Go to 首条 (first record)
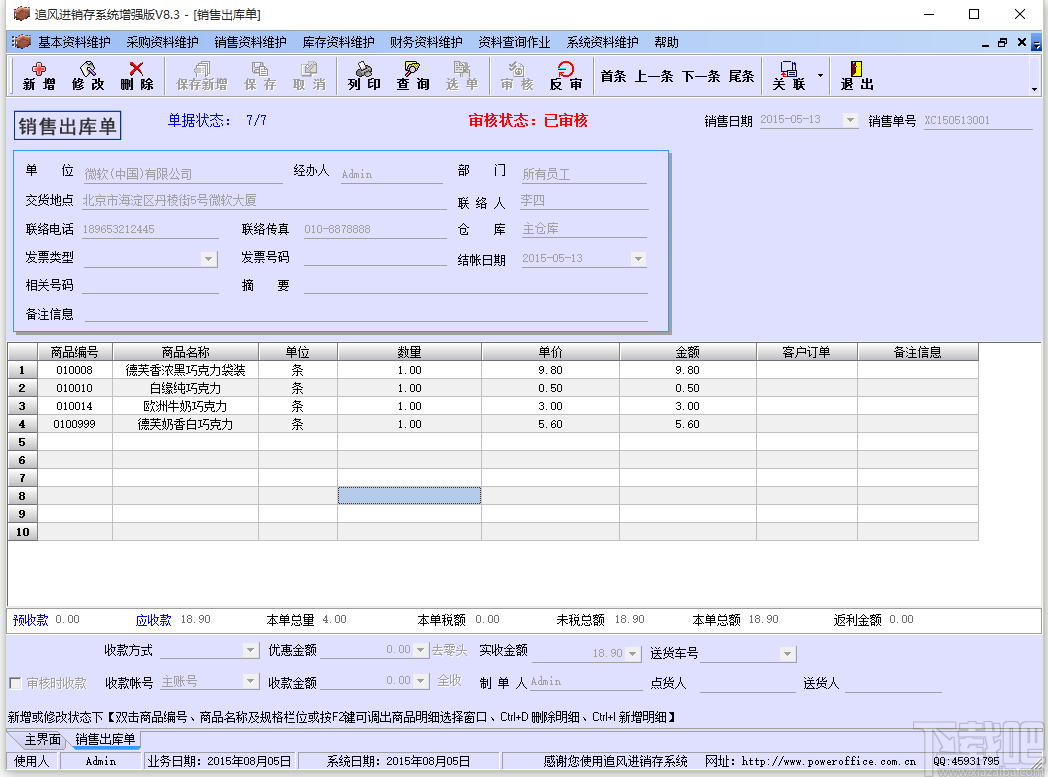1048x777 pixels. point(613,76)
